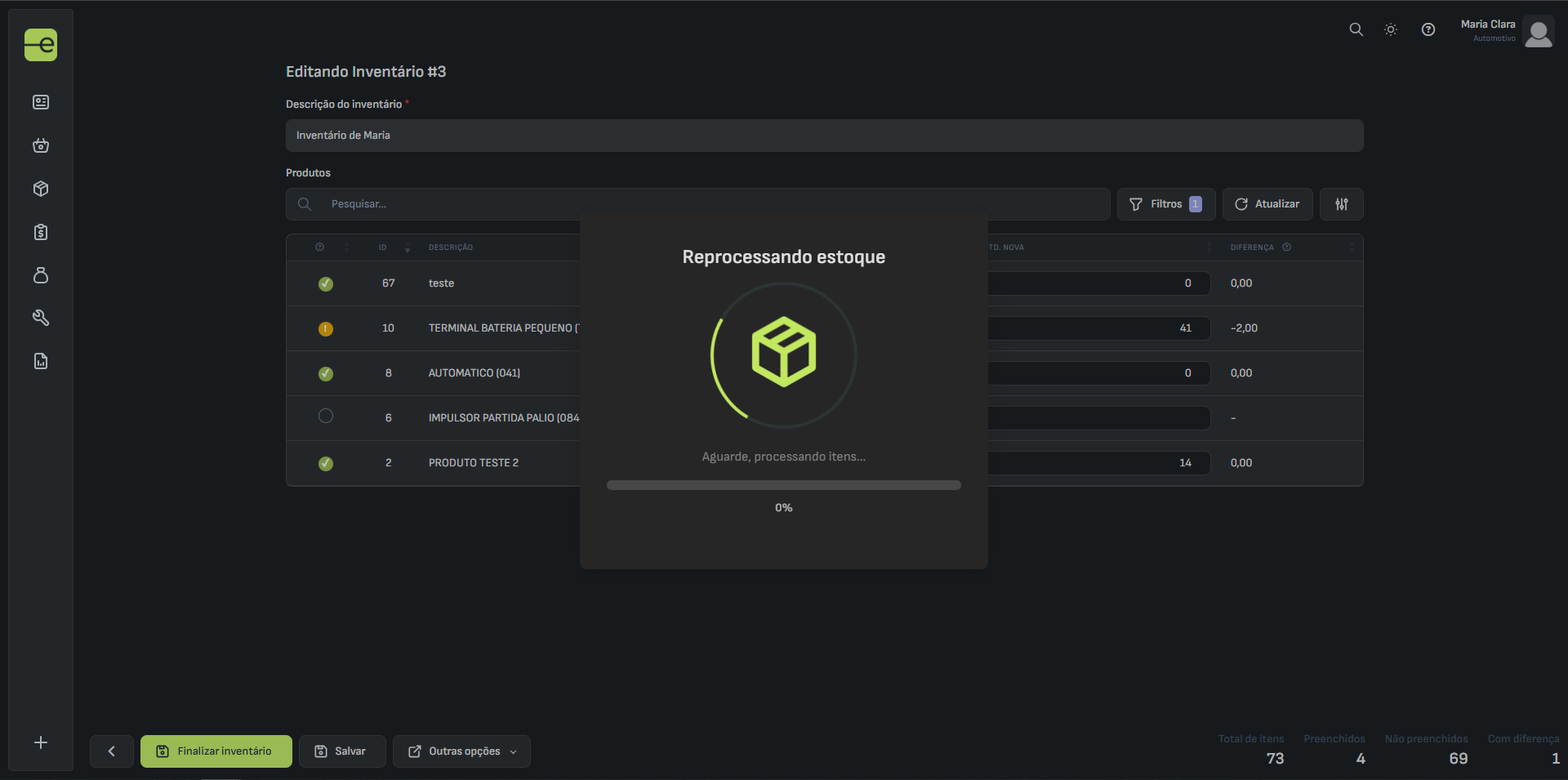Toggle status circle for IMPULSOR PARTIDA PALIO
This screenshot has height=780, width=1568.
tap(326, 417)
